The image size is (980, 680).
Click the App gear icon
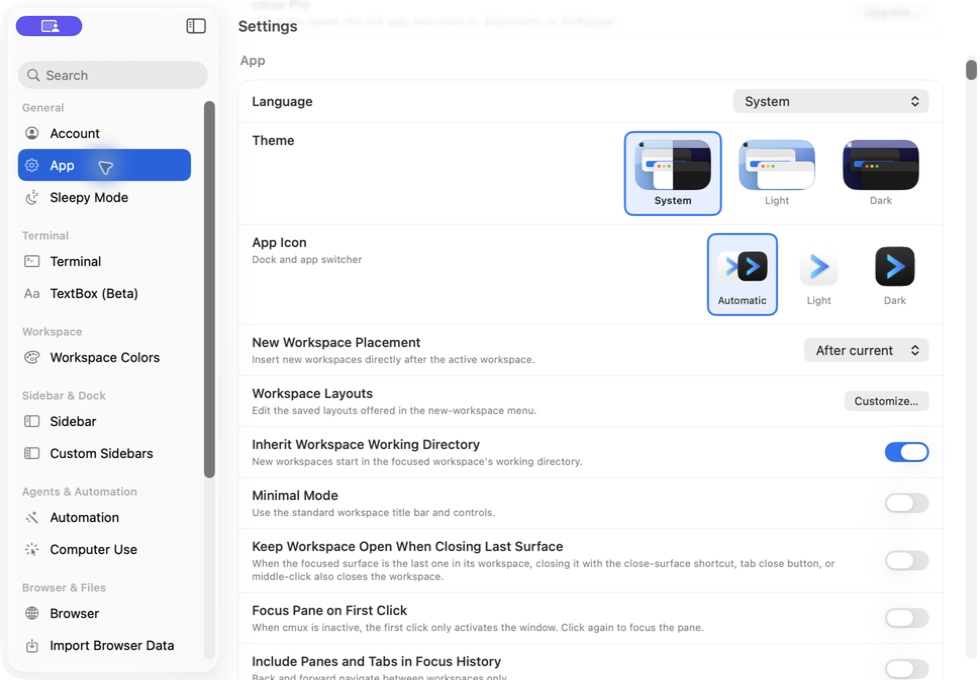(32, 165)
